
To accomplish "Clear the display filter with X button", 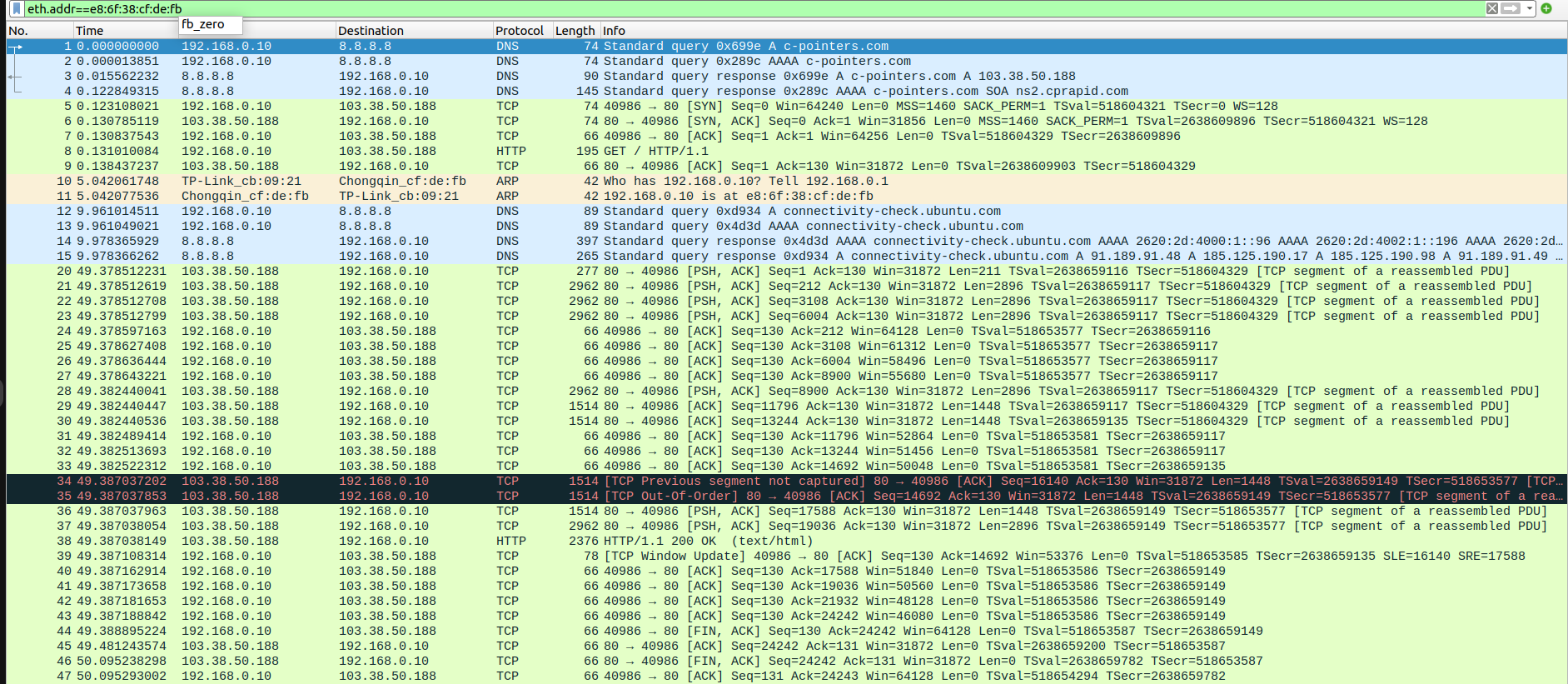I will (x=1492, y=8).
